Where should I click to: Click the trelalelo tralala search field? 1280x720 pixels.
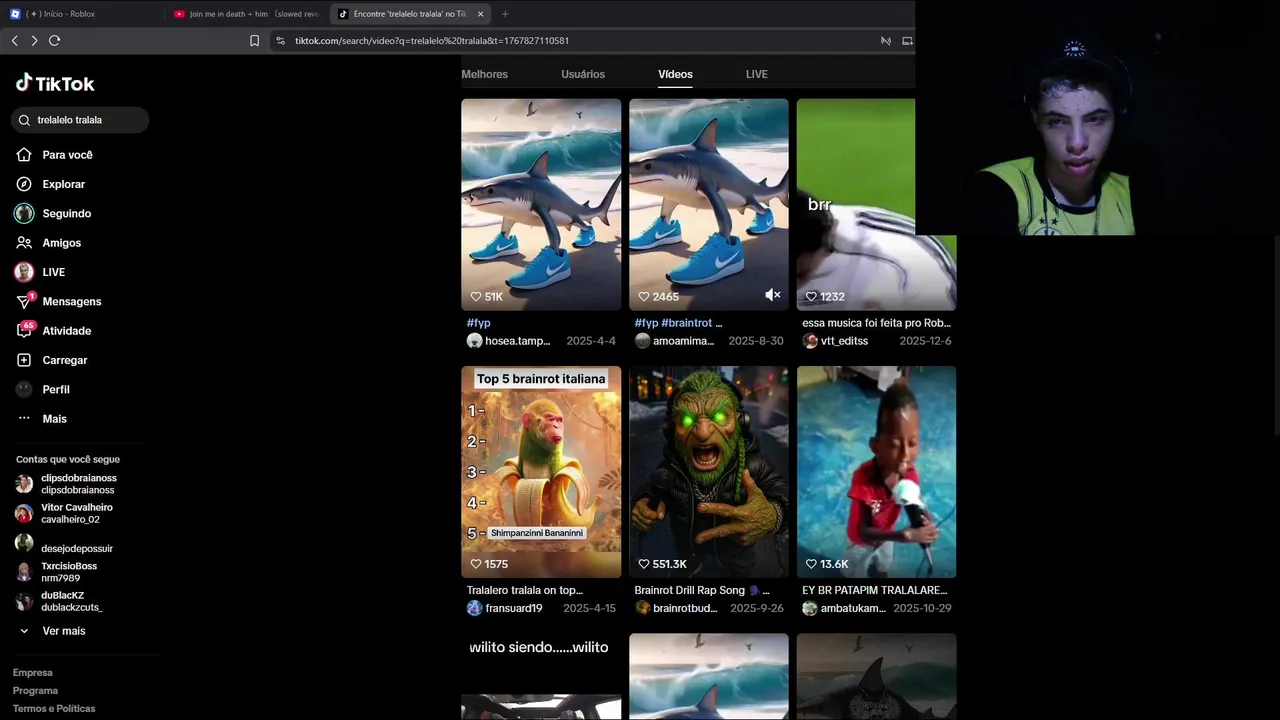point(80,120)
